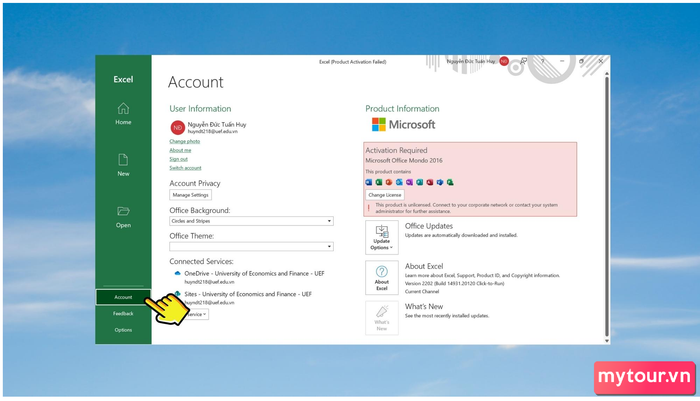Click the text 'Microsoft Office Mondo 2016'
The width and height of the screenshot is (700, 401).
tap(404, 160)
